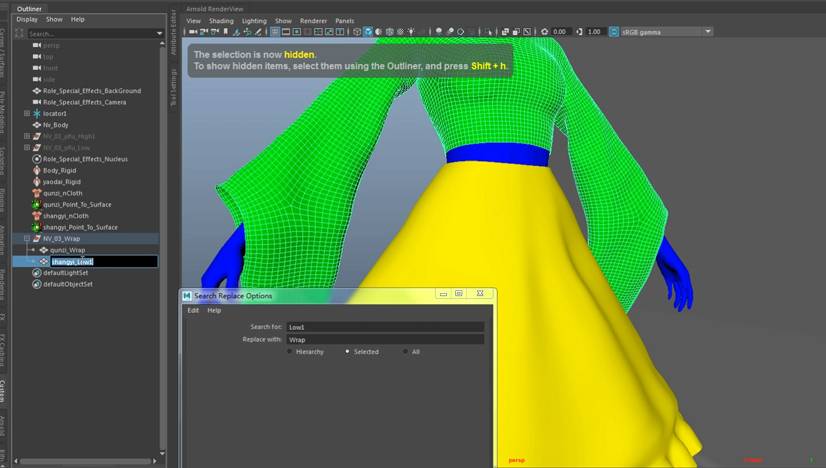The image size is (826, 468).
Task: Click the textured checker sphere toolbar icon
Action: pos(400,32)
